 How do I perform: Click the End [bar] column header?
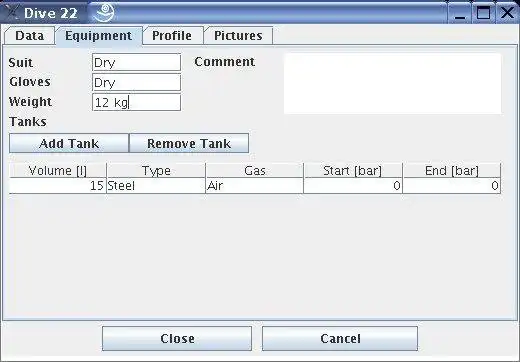[452, 171]
